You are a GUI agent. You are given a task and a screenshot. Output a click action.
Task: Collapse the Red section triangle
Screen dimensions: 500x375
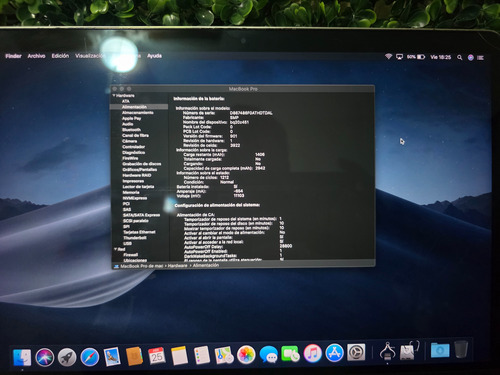(115, 249)
